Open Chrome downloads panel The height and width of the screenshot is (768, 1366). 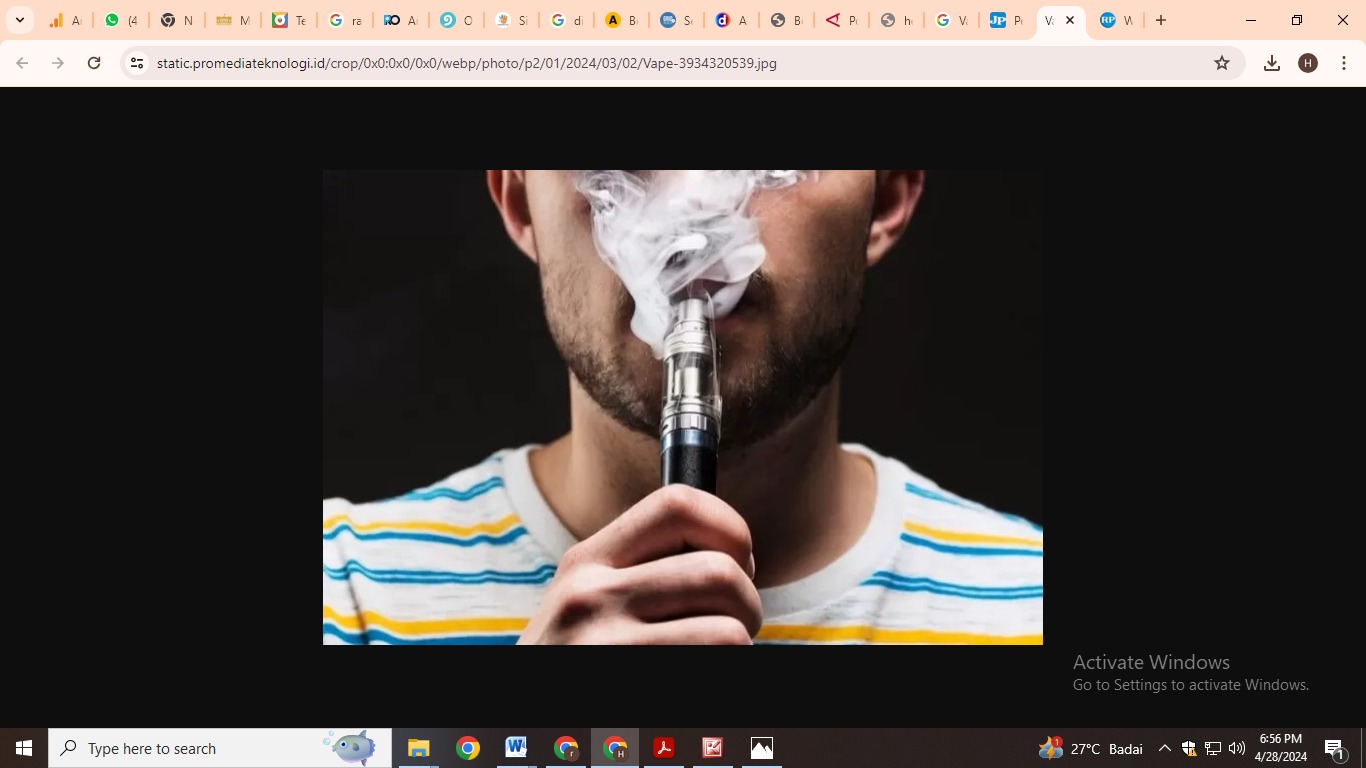pyautogui.click(x=1272, y=63)
